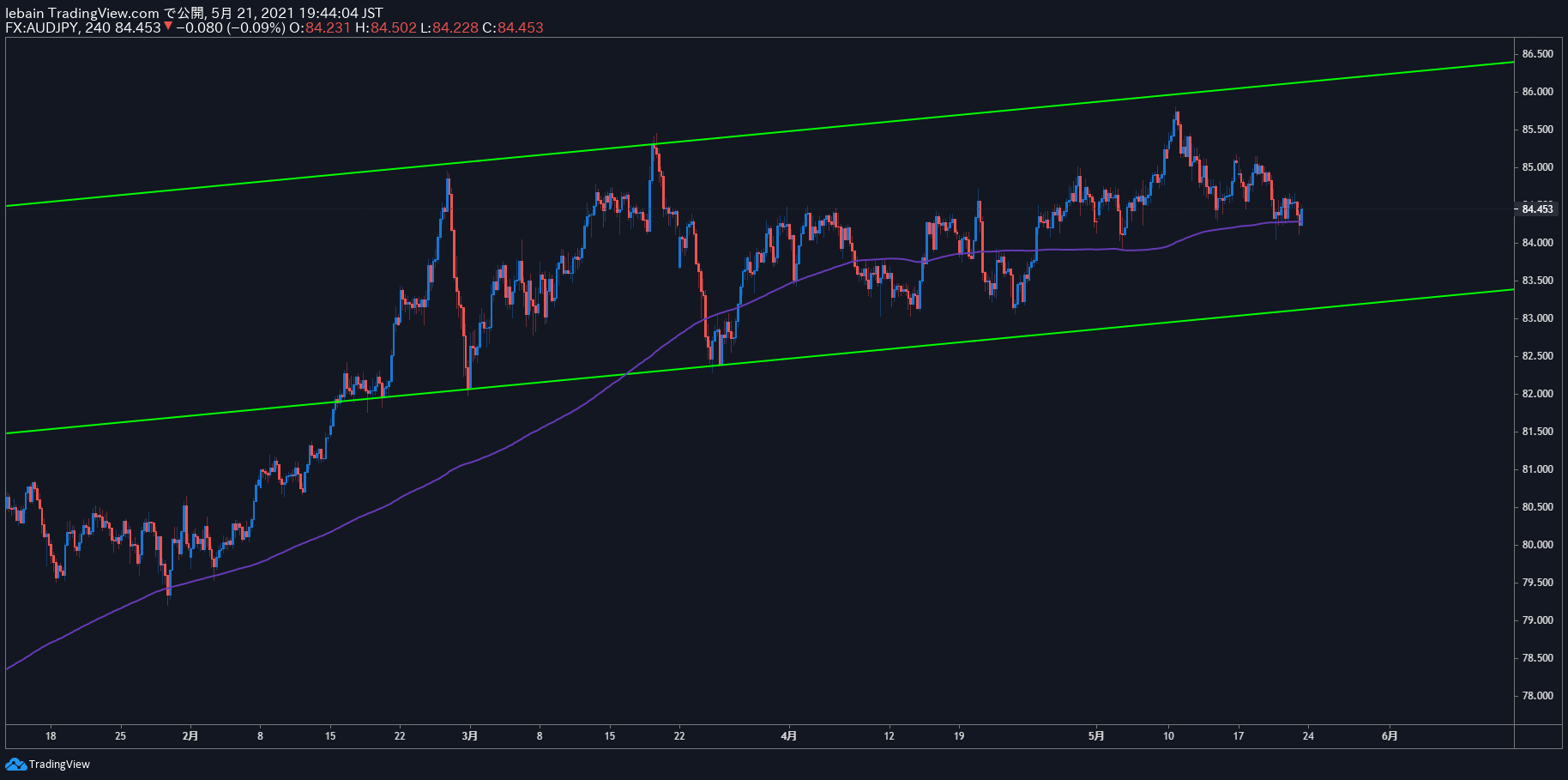Click the TradingView text link at bottom
Screen dimensions: 1568x780
[x=59, y=765]
